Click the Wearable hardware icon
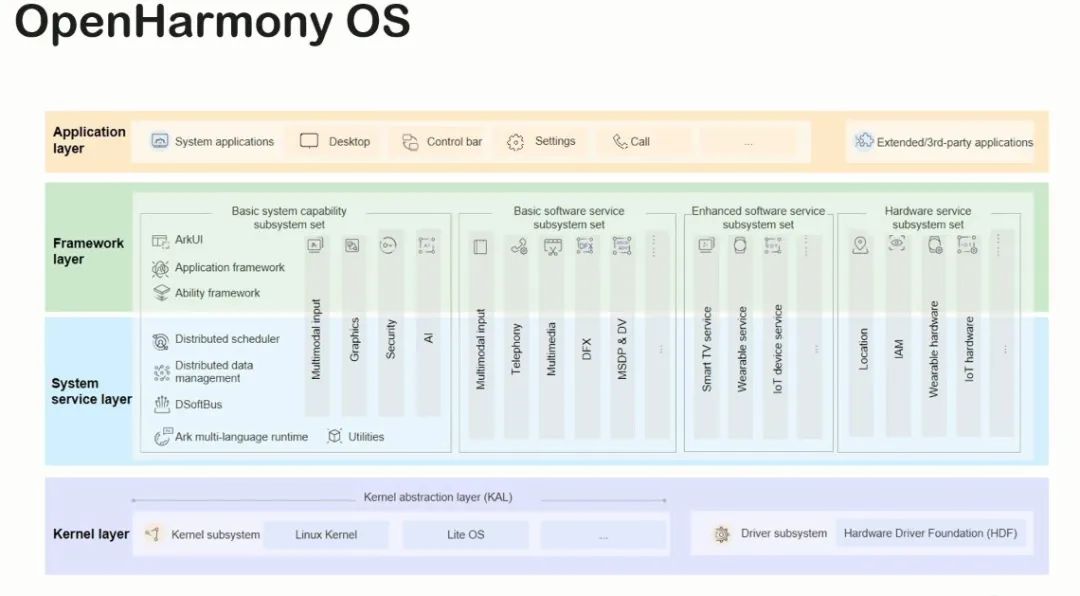This screenshot has height=596, width=1080. click(x=935, y=245)
